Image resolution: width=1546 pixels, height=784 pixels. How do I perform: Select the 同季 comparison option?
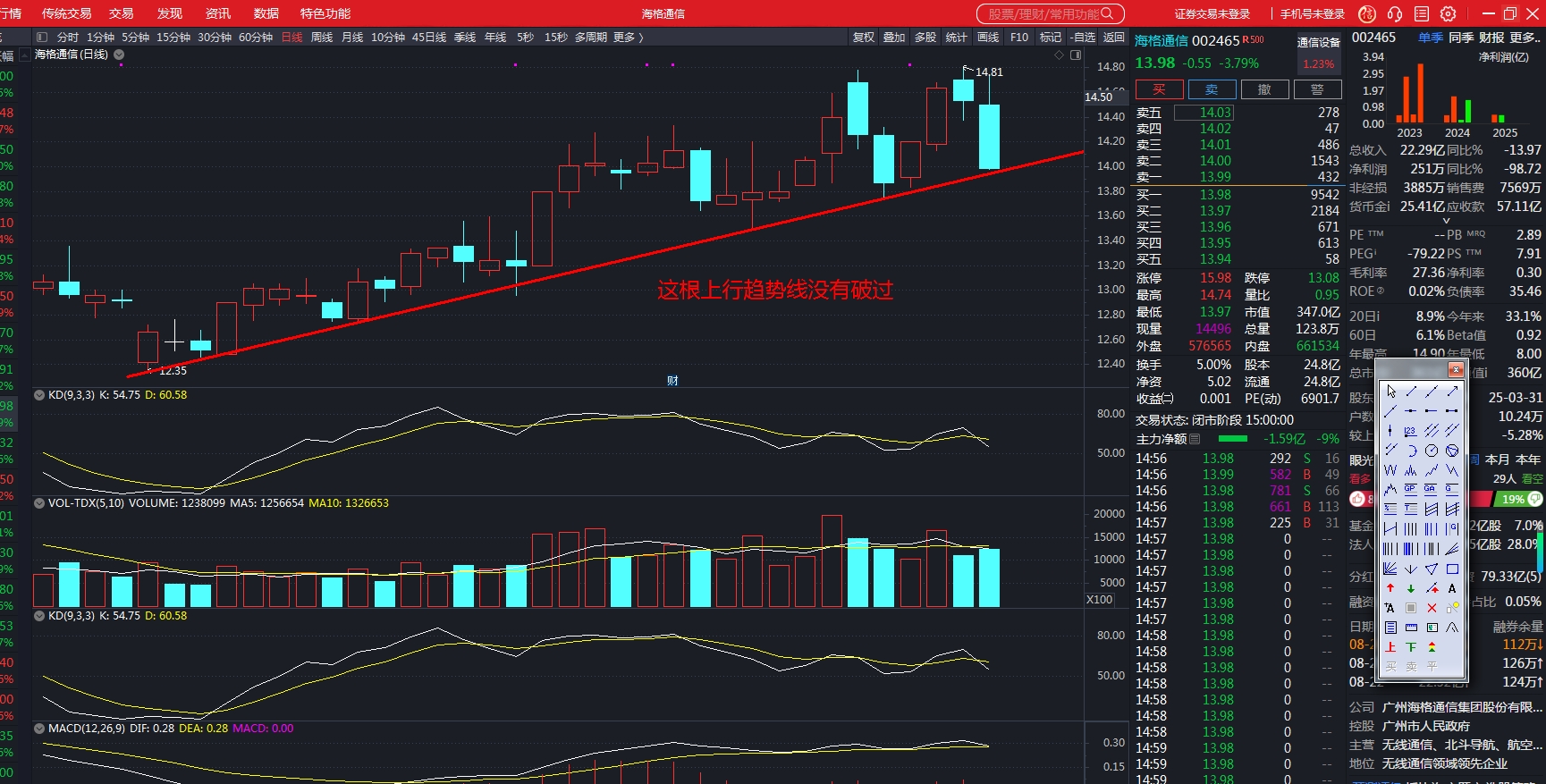tap(1461, 37)
